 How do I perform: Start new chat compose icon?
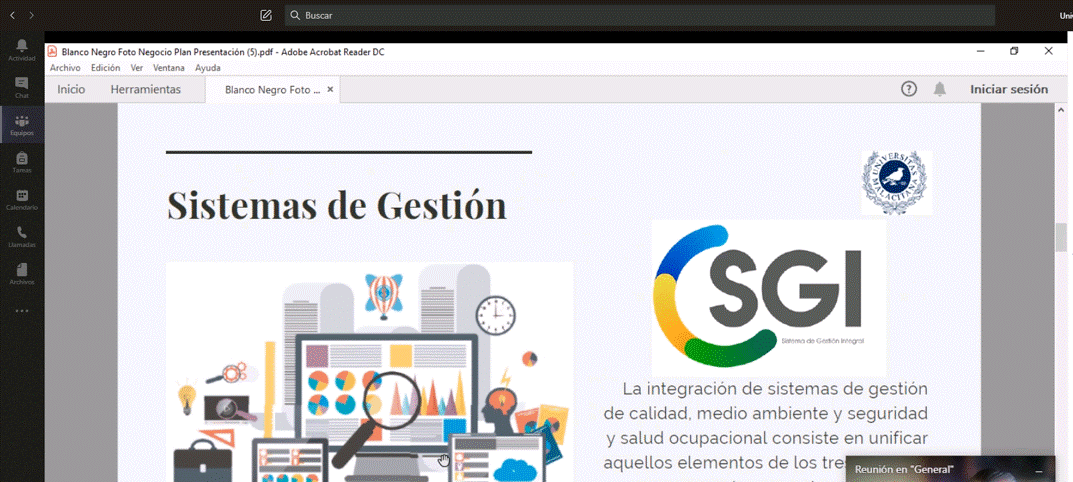coord(266,15)
